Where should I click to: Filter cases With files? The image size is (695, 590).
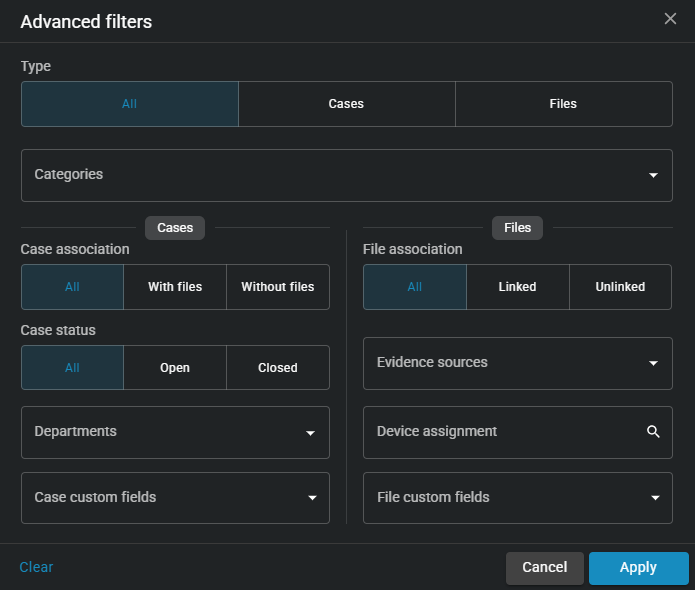coord(175,287)
